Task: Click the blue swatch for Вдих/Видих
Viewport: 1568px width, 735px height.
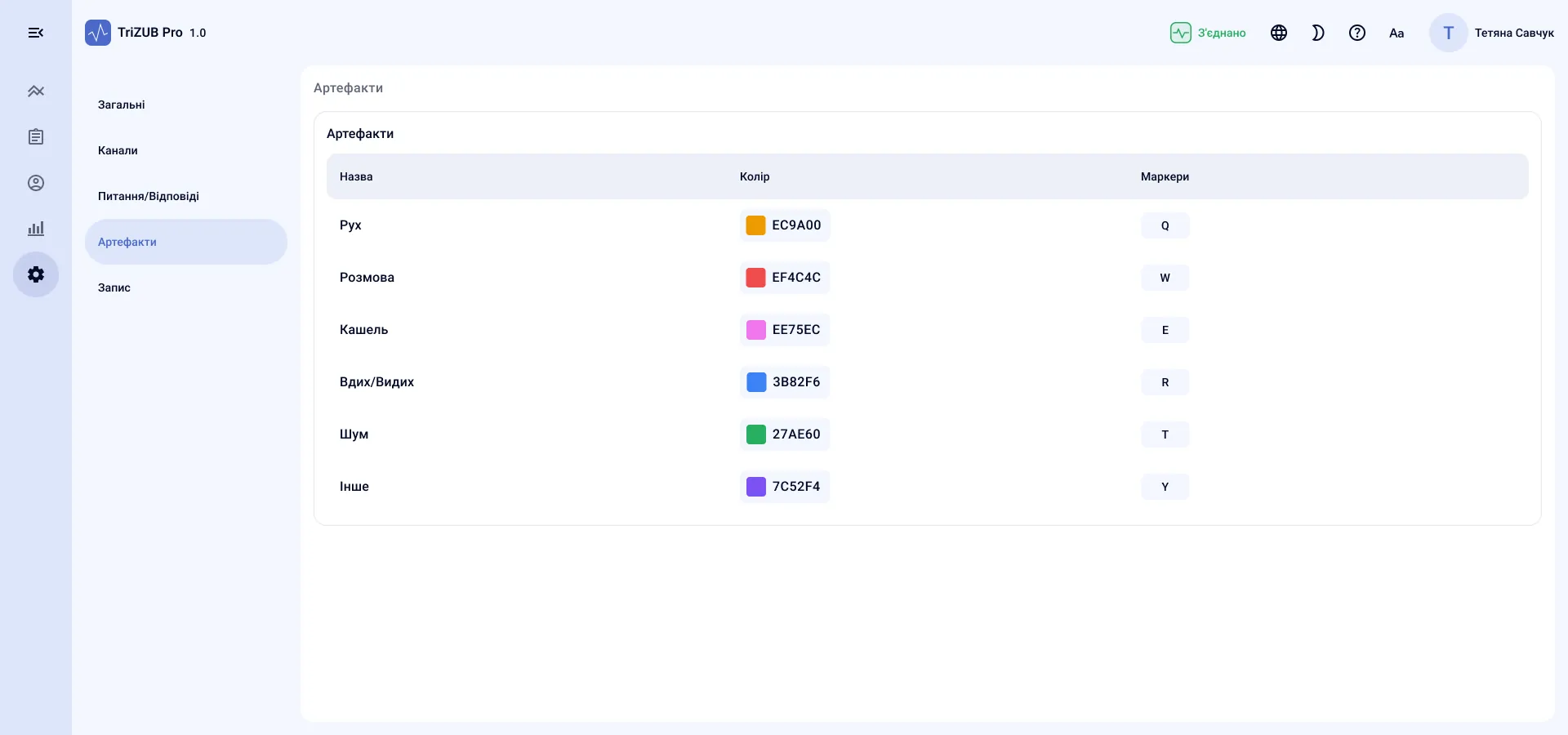Action: tap(756, 382)
